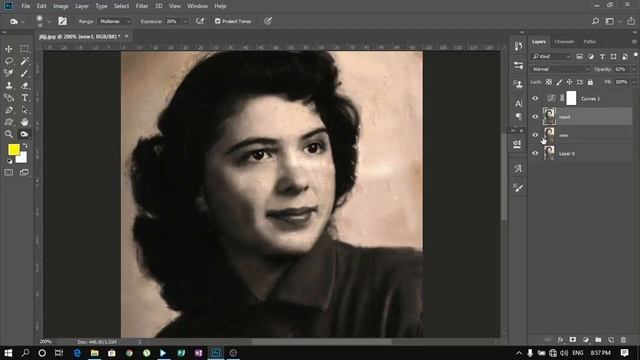Image resolution: width=640 pixels, height=360 pixels.
Task: Toggle lock position
Action: pyautogui.click(x=569, y=82)
